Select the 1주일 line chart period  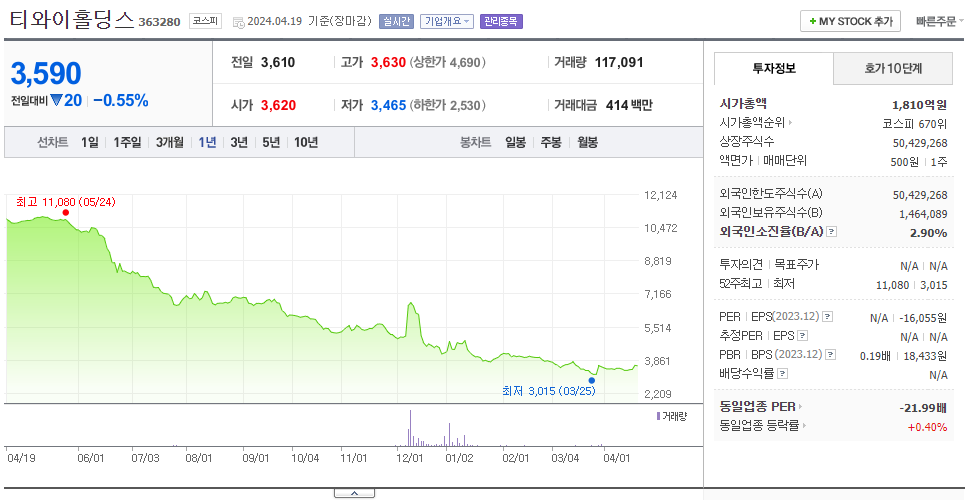[127, 143]
